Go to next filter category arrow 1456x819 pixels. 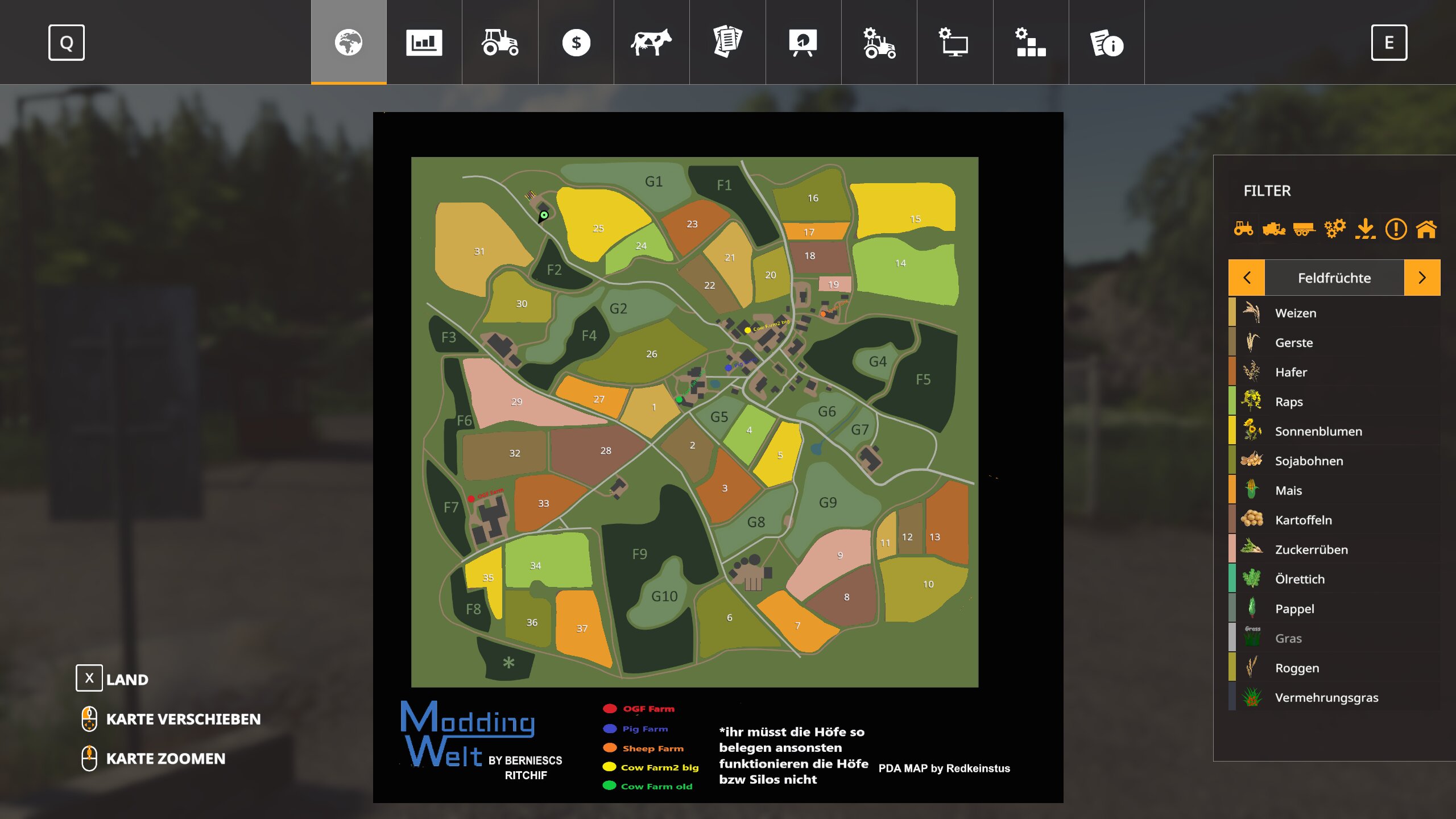click(x=1422, y=278)
